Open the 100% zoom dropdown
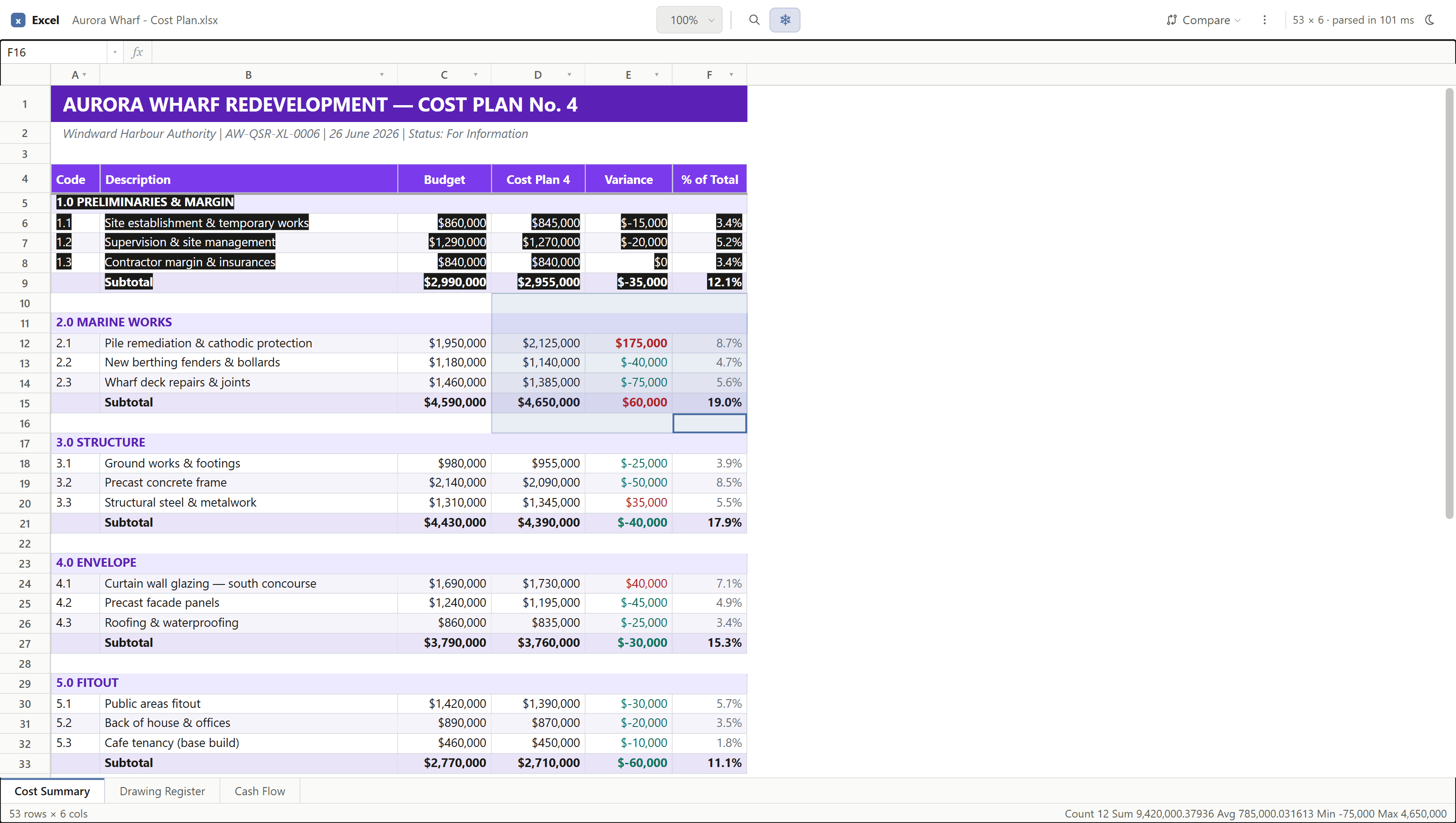This screenshot has height=823, width=1456. (689, 20)
